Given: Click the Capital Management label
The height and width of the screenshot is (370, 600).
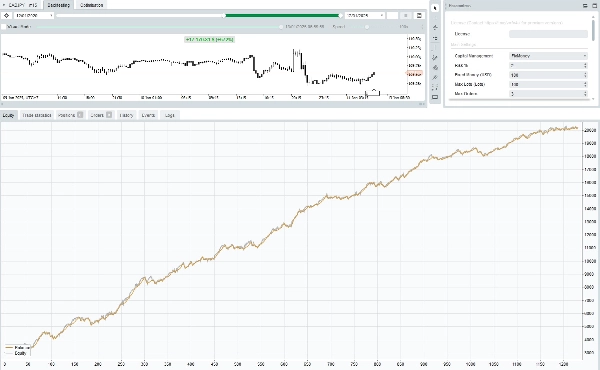Looking at the screenshot, I should pyautogui.click(x=474, y=56).
